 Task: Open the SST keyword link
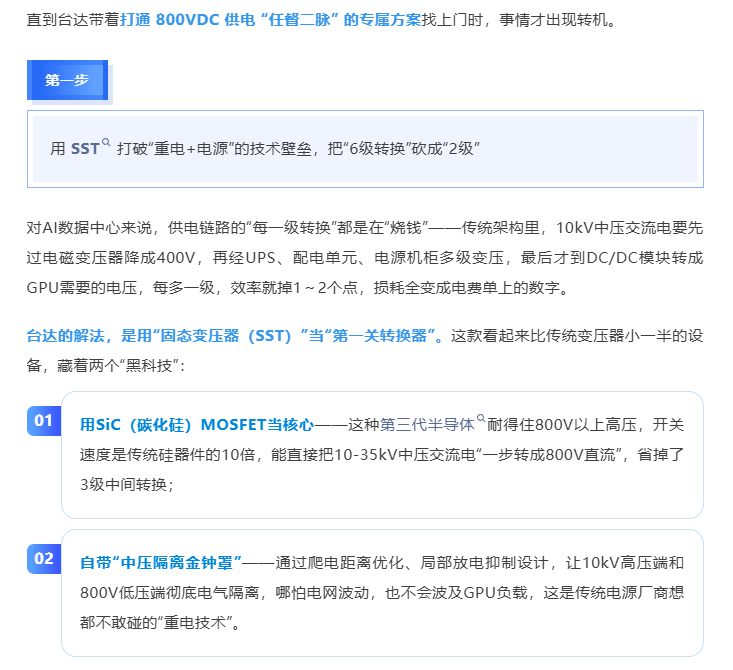point(84,149)
